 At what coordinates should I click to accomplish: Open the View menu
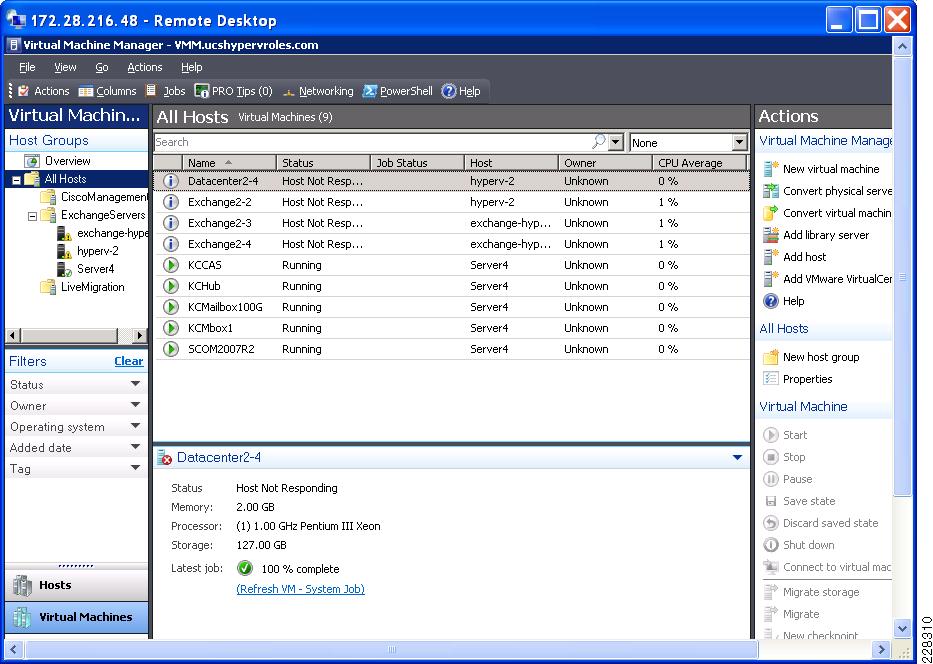coord(65,67)
